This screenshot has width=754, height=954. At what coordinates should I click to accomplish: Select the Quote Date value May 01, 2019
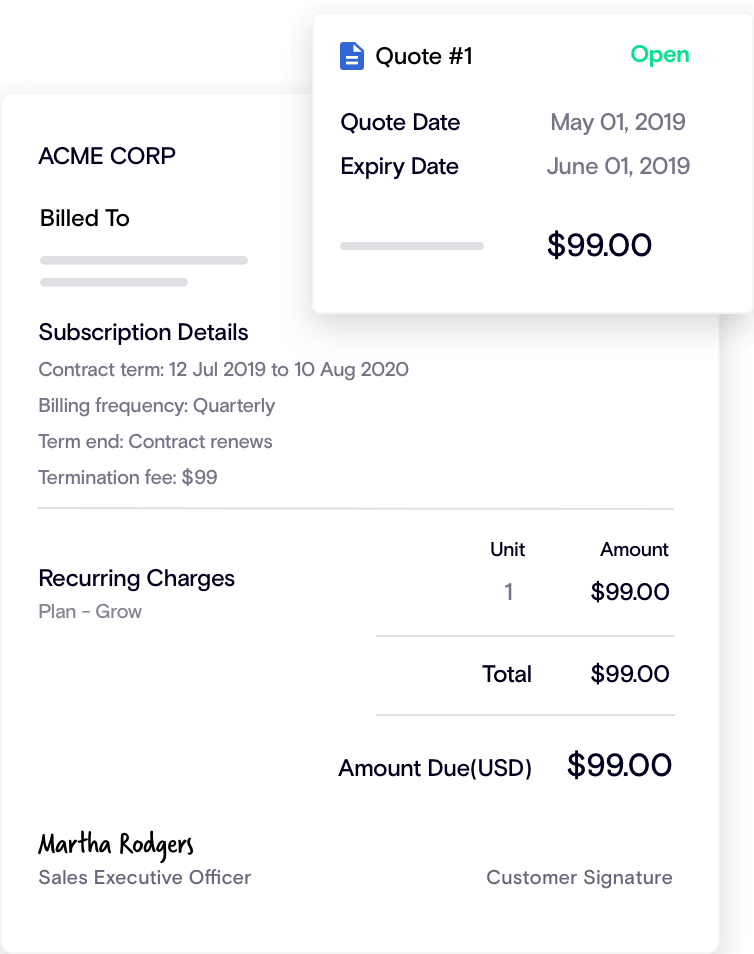[x=617, y=123]
